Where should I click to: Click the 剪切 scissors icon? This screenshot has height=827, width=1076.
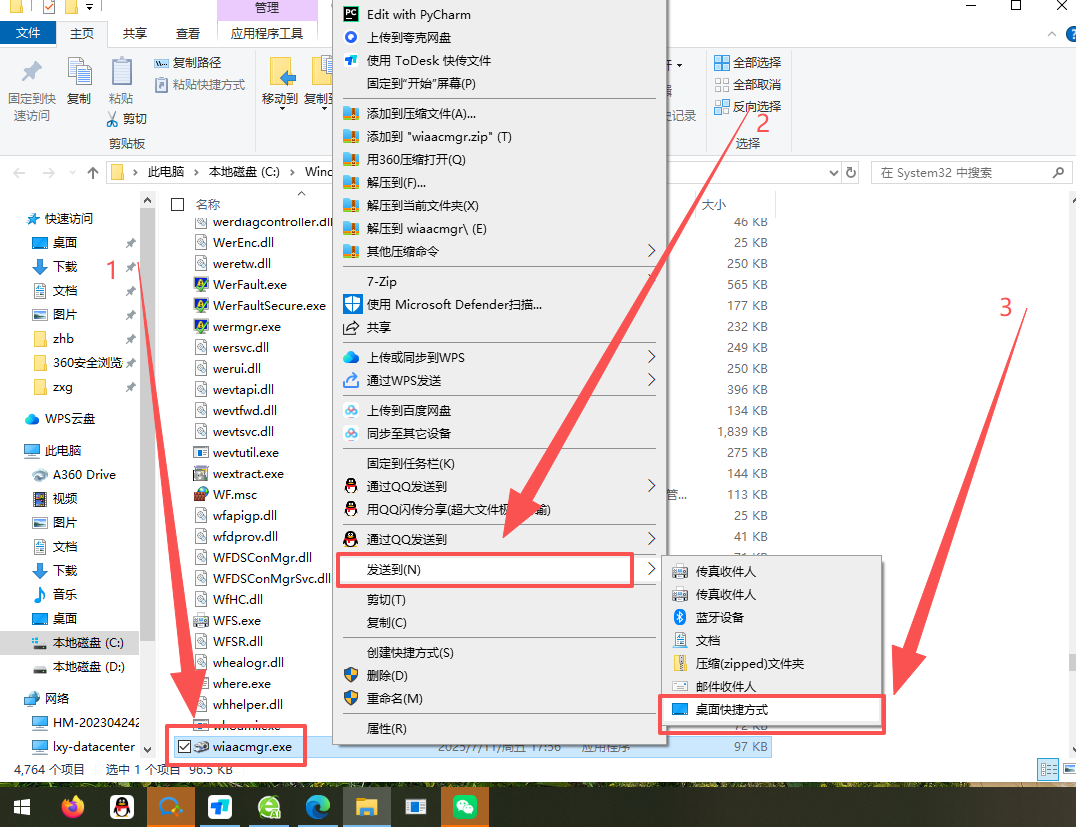click(113, 119)
